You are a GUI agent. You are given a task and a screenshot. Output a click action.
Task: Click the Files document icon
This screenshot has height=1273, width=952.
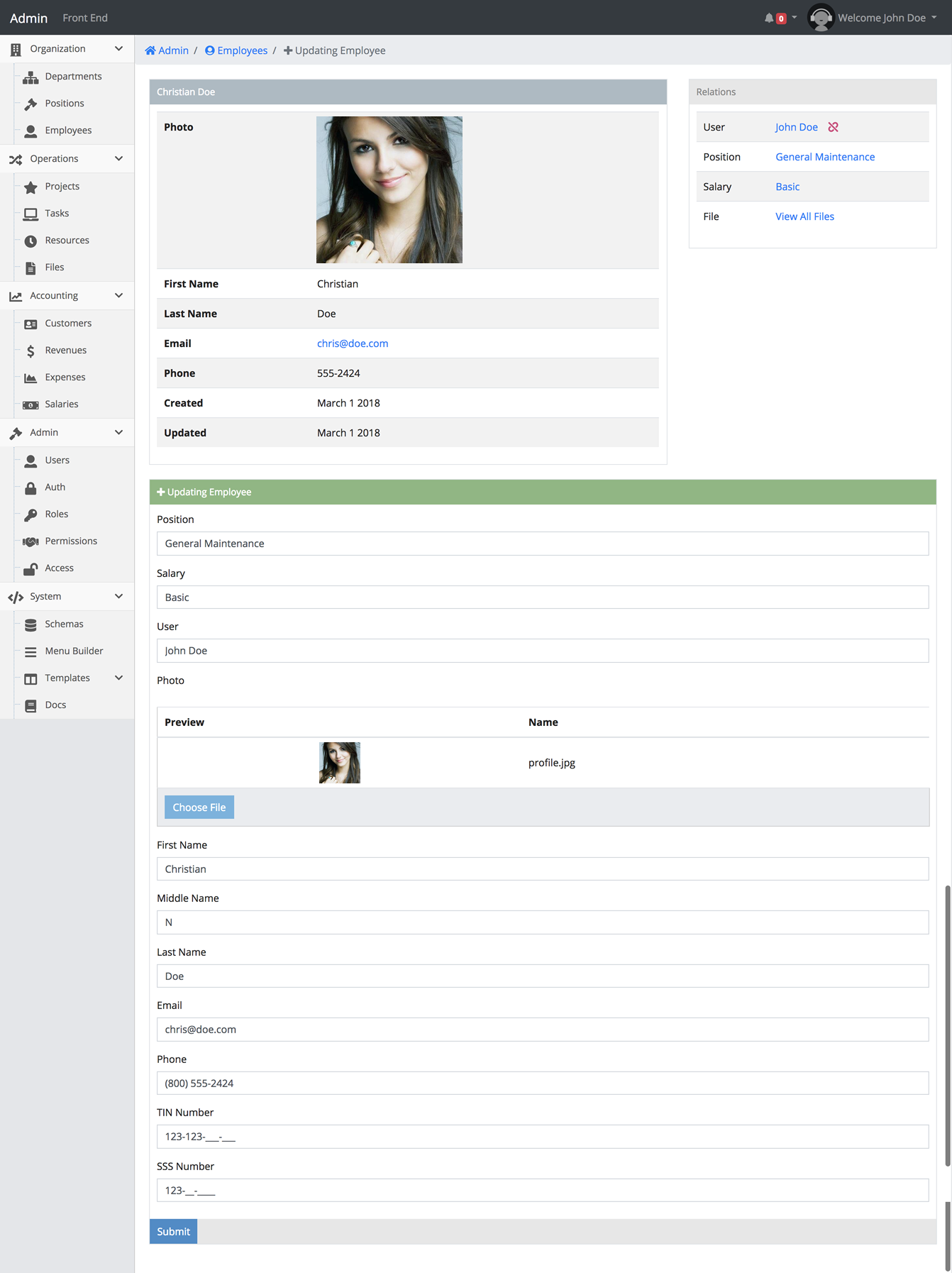point(31,268)
